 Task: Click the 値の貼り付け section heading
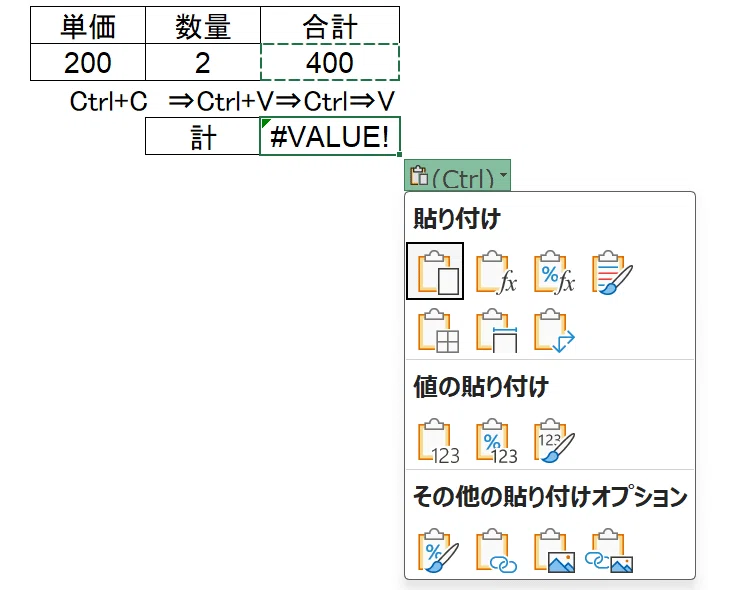click(480, 387)
